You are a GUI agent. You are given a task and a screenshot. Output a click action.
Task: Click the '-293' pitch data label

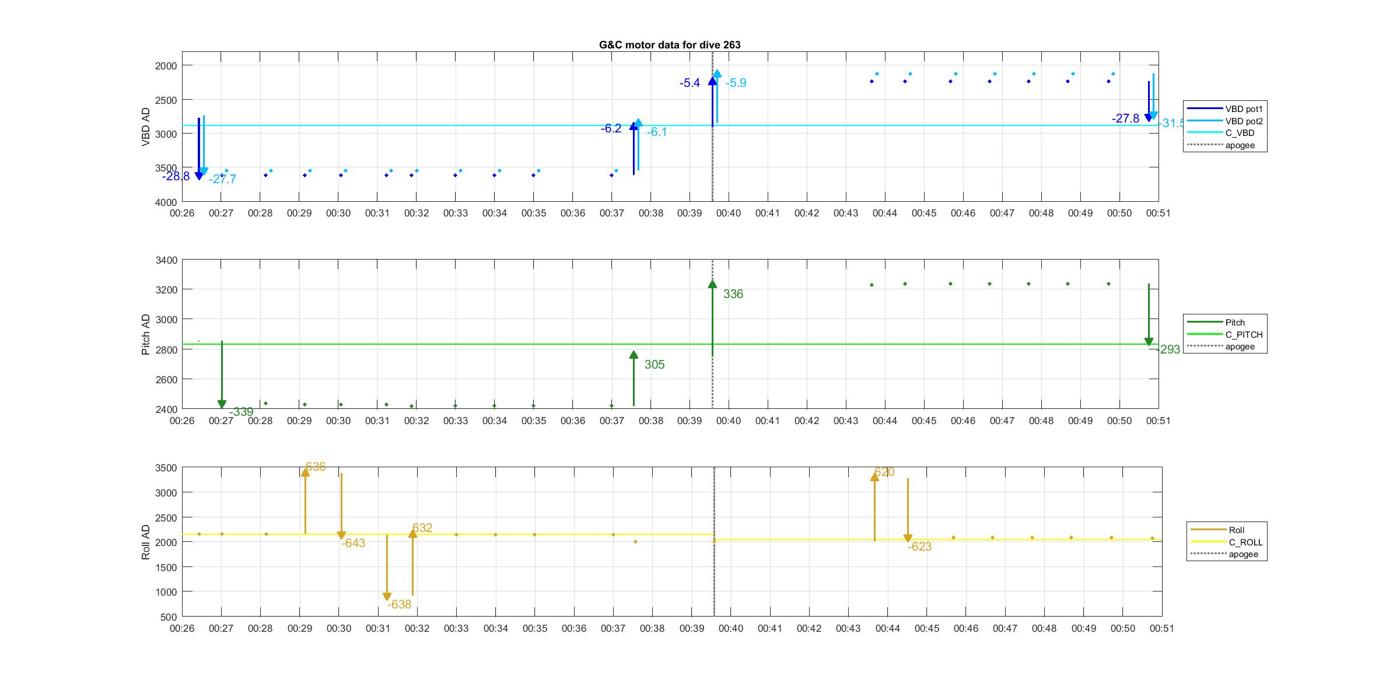click(1169, 350)
